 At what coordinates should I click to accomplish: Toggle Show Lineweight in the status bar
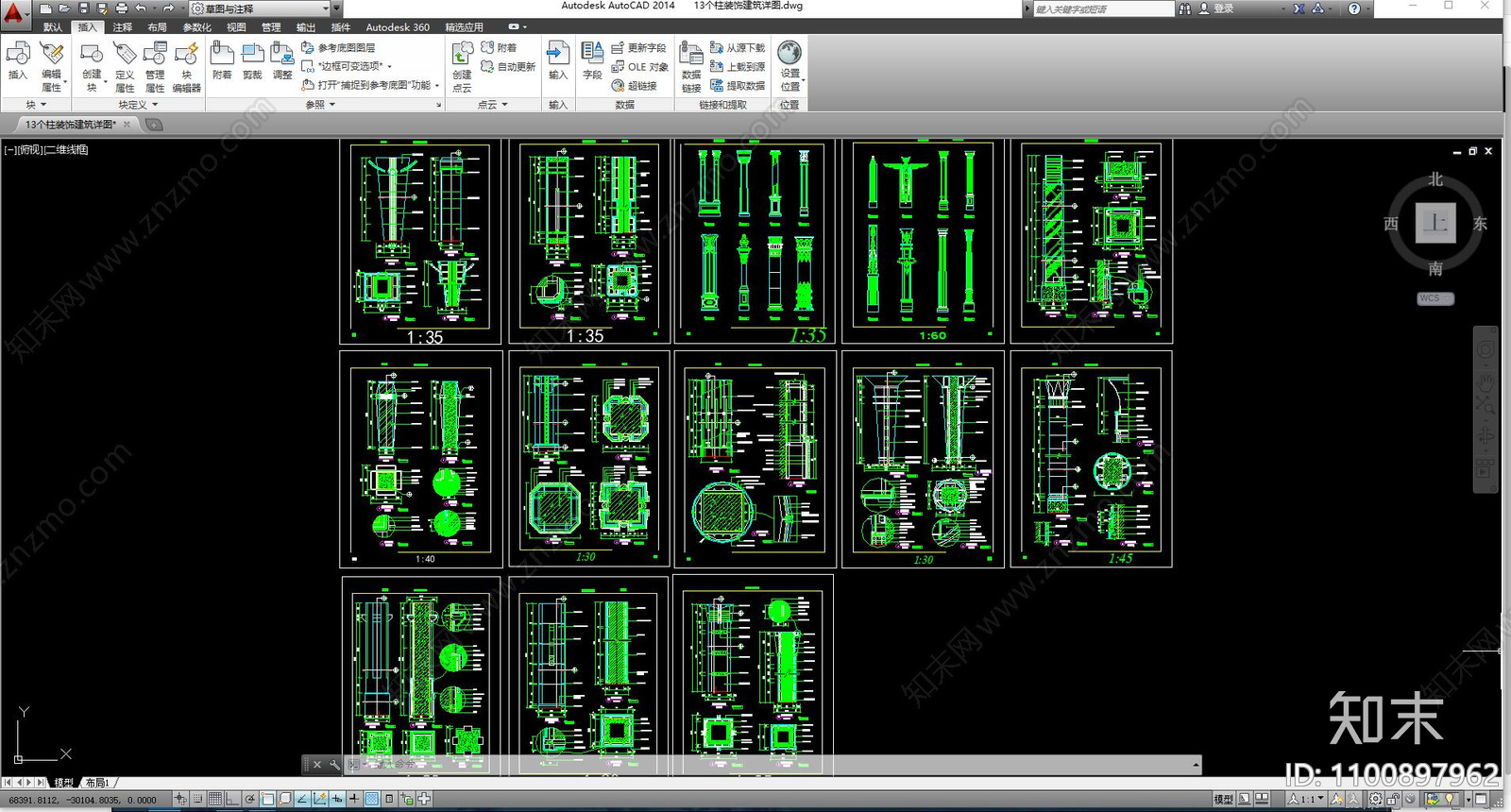(353, 799)
